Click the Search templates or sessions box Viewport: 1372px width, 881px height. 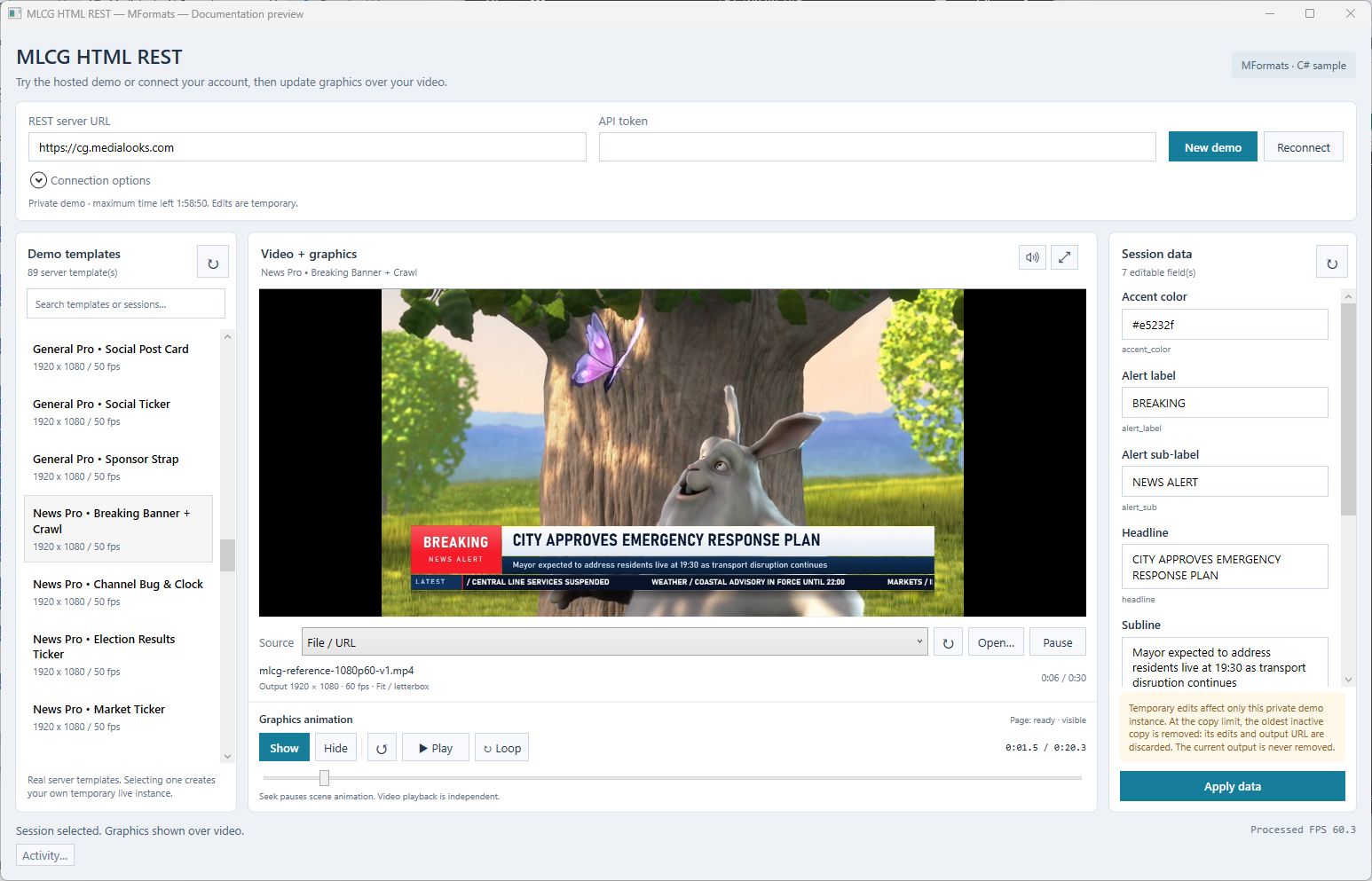coord(126,303)
